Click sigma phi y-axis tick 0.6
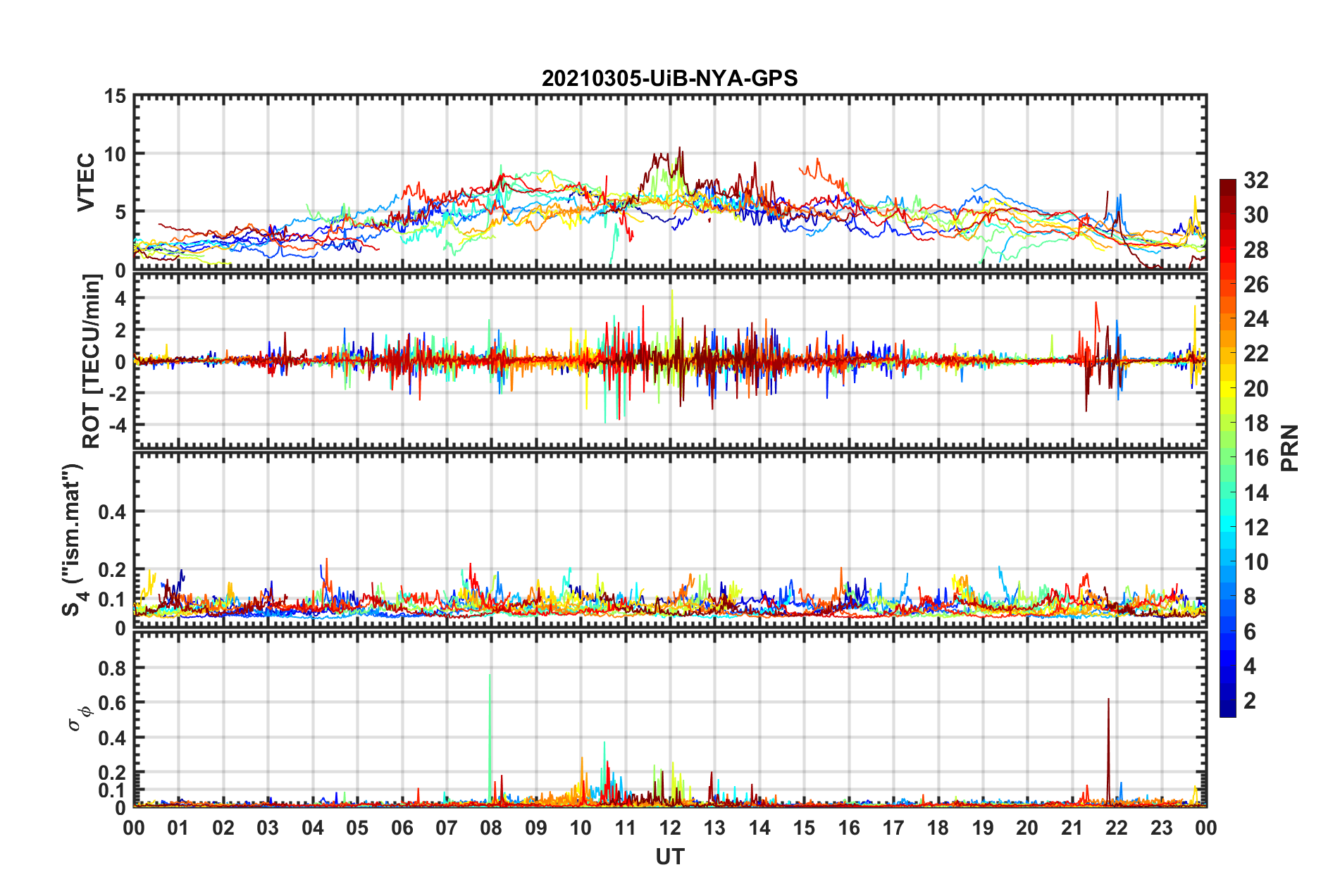This screenshot has width=1340, height=896. click(112, 703)
